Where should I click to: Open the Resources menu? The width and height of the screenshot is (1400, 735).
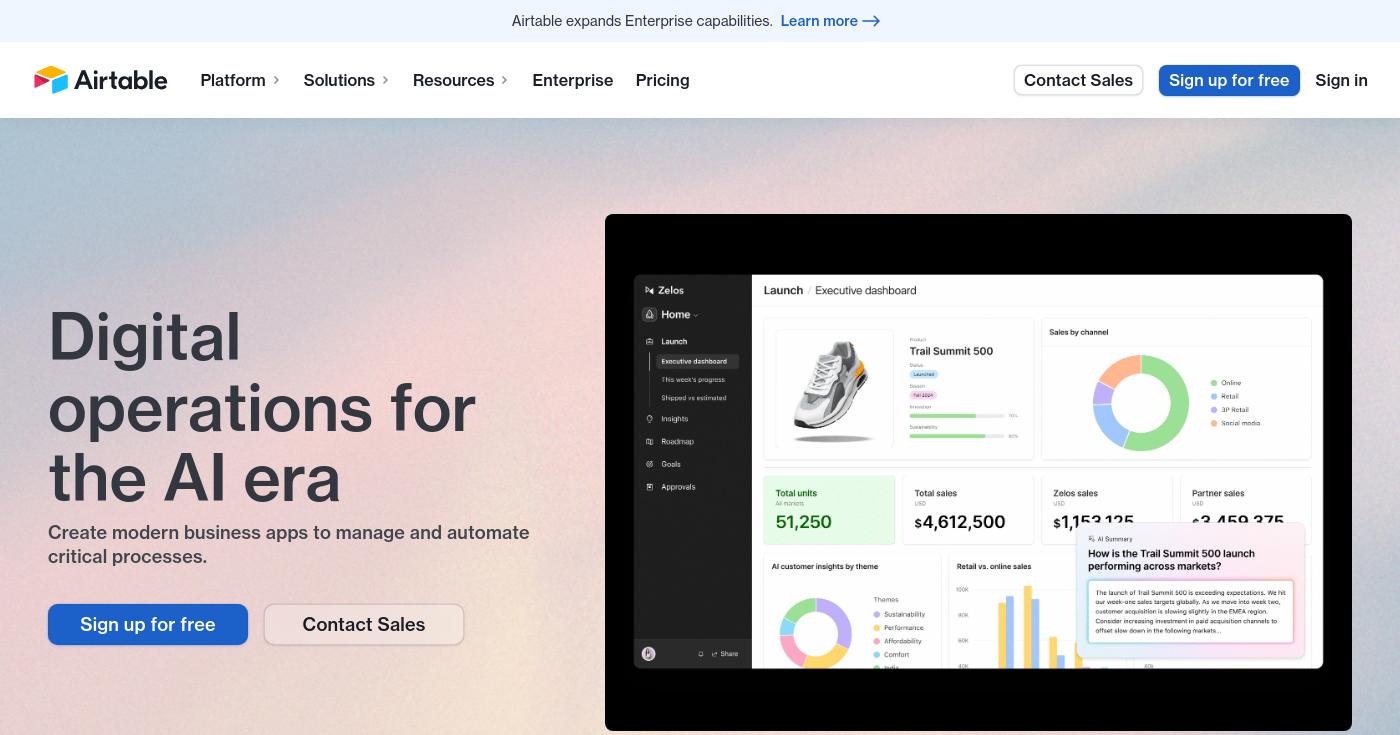coord(460,80)
